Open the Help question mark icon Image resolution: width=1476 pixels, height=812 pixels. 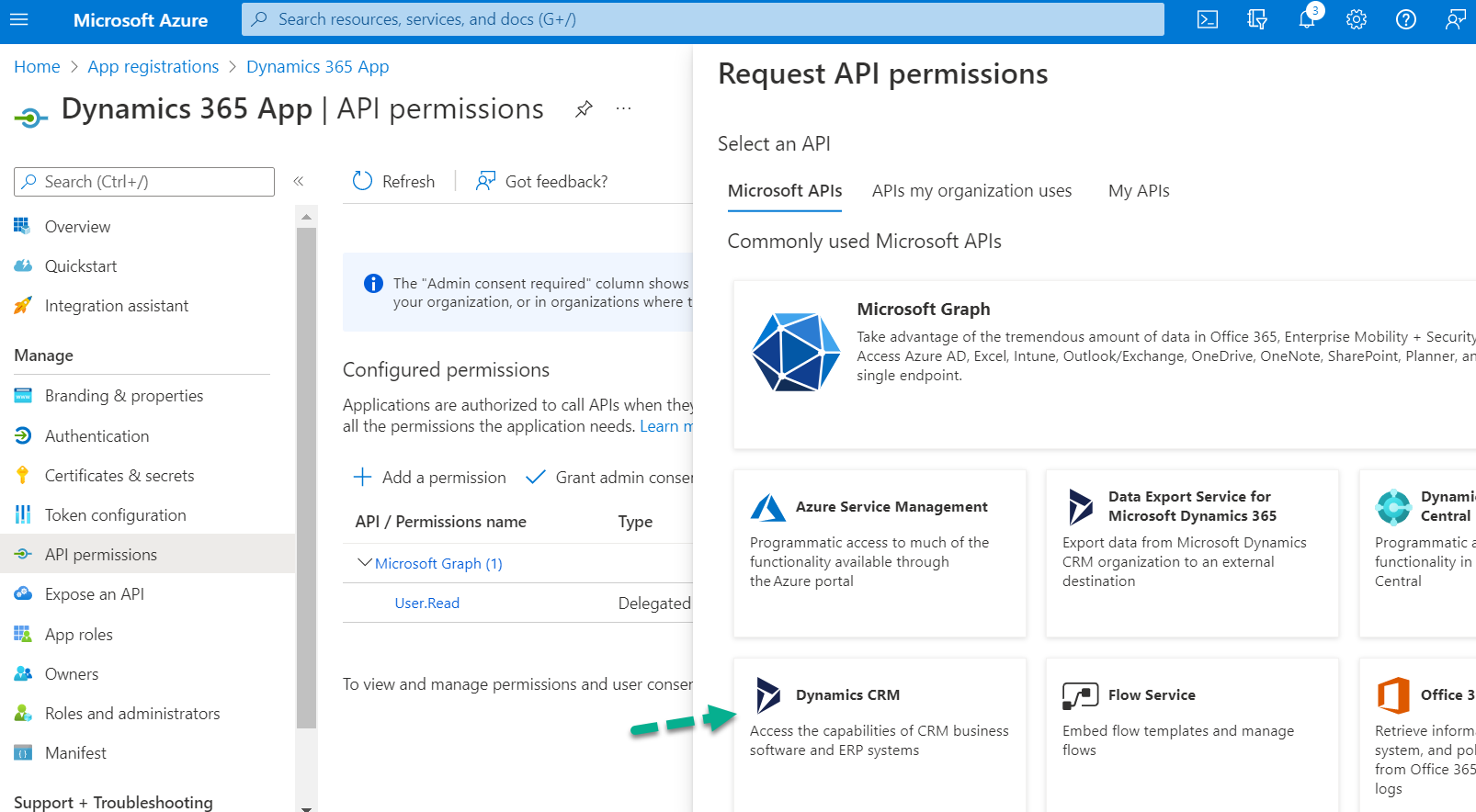point(1406,19)
